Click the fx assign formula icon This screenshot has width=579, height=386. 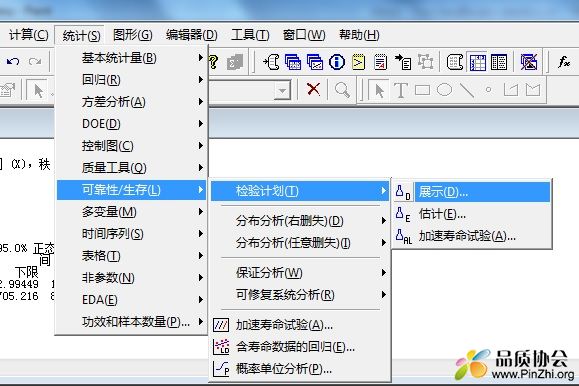point(564,62)
